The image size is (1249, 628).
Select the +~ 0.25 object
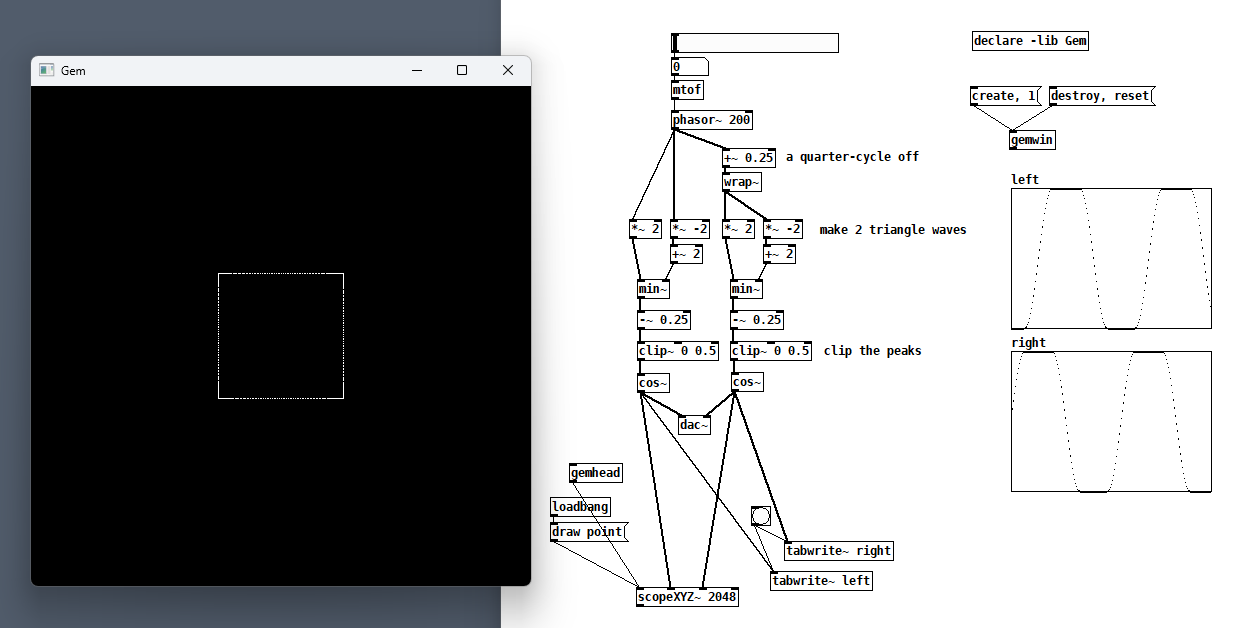(x=749, y=157)
